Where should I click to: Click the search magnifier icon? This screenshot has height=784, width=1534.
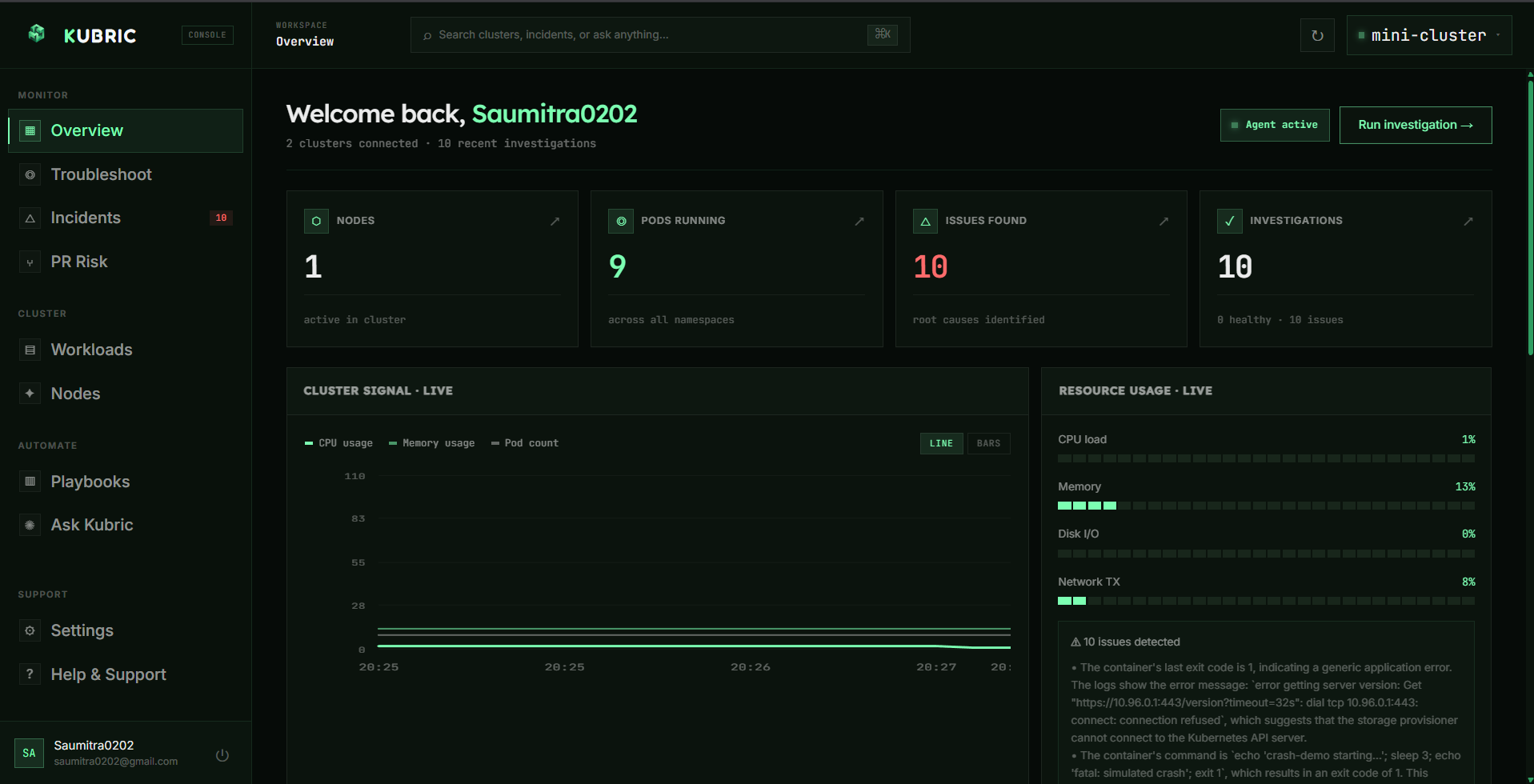point(427,35)
